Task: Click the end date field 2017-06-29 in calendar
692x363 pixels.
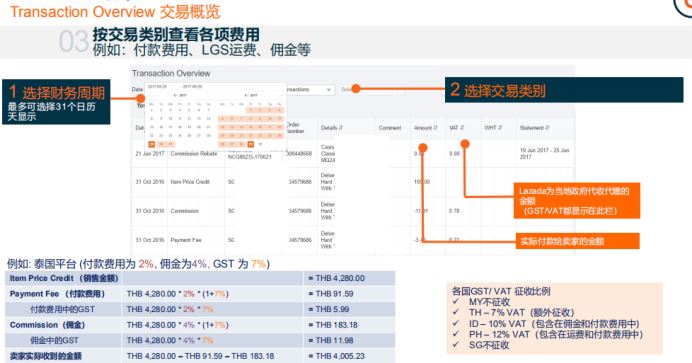Action: 192,86
